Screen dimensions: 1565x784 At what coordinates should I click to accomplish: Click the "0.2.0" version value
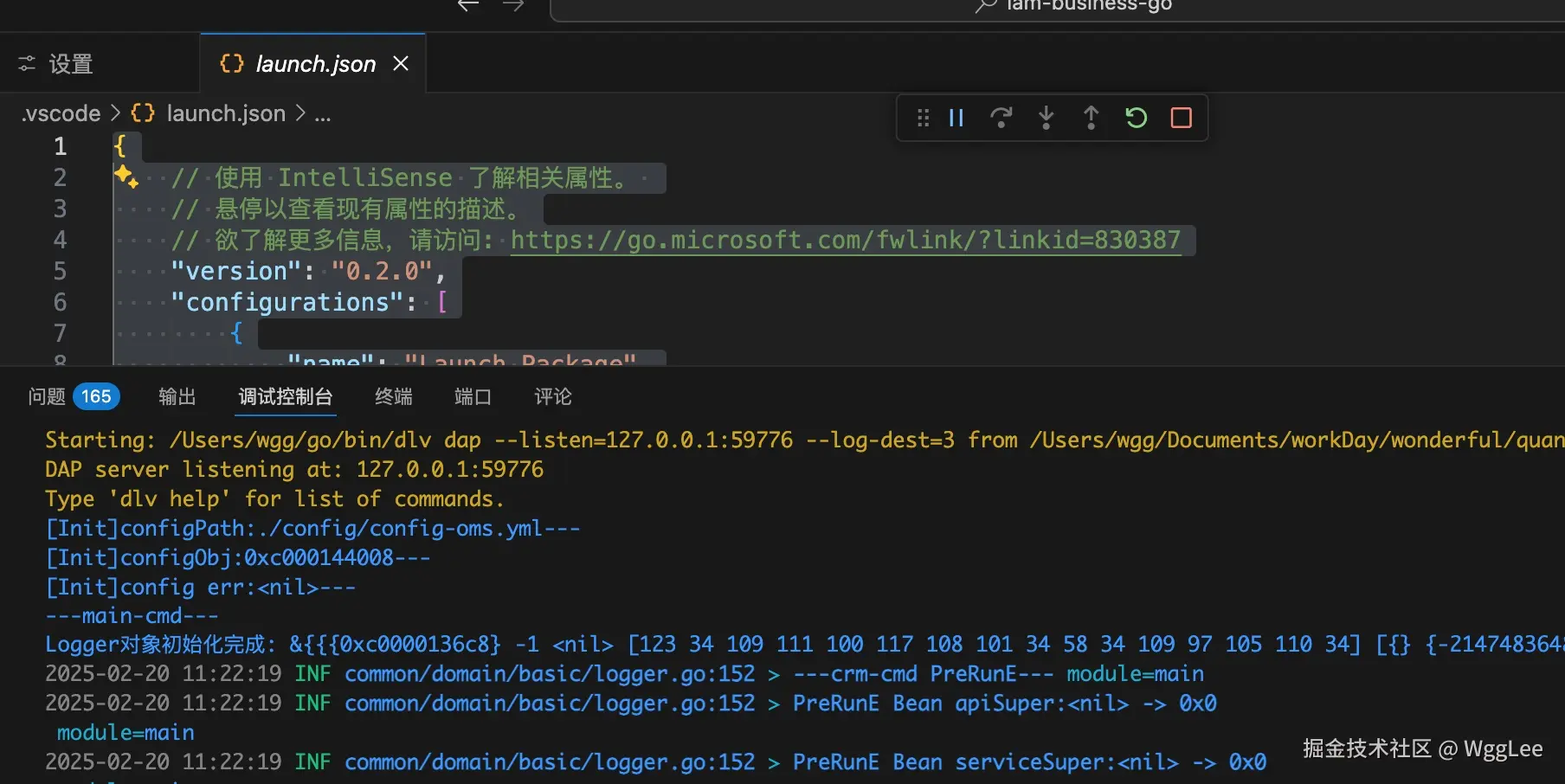[x=382, y=271]
